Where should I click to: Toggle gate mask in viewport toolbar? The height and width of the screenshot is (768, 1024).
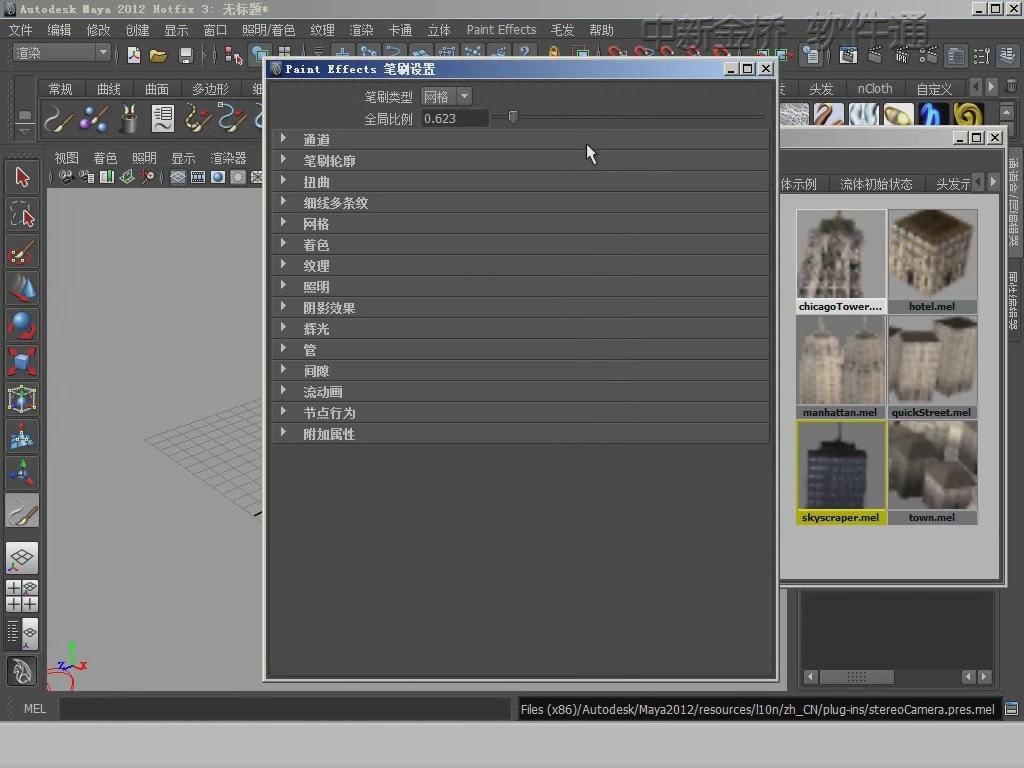click(238, 177)
